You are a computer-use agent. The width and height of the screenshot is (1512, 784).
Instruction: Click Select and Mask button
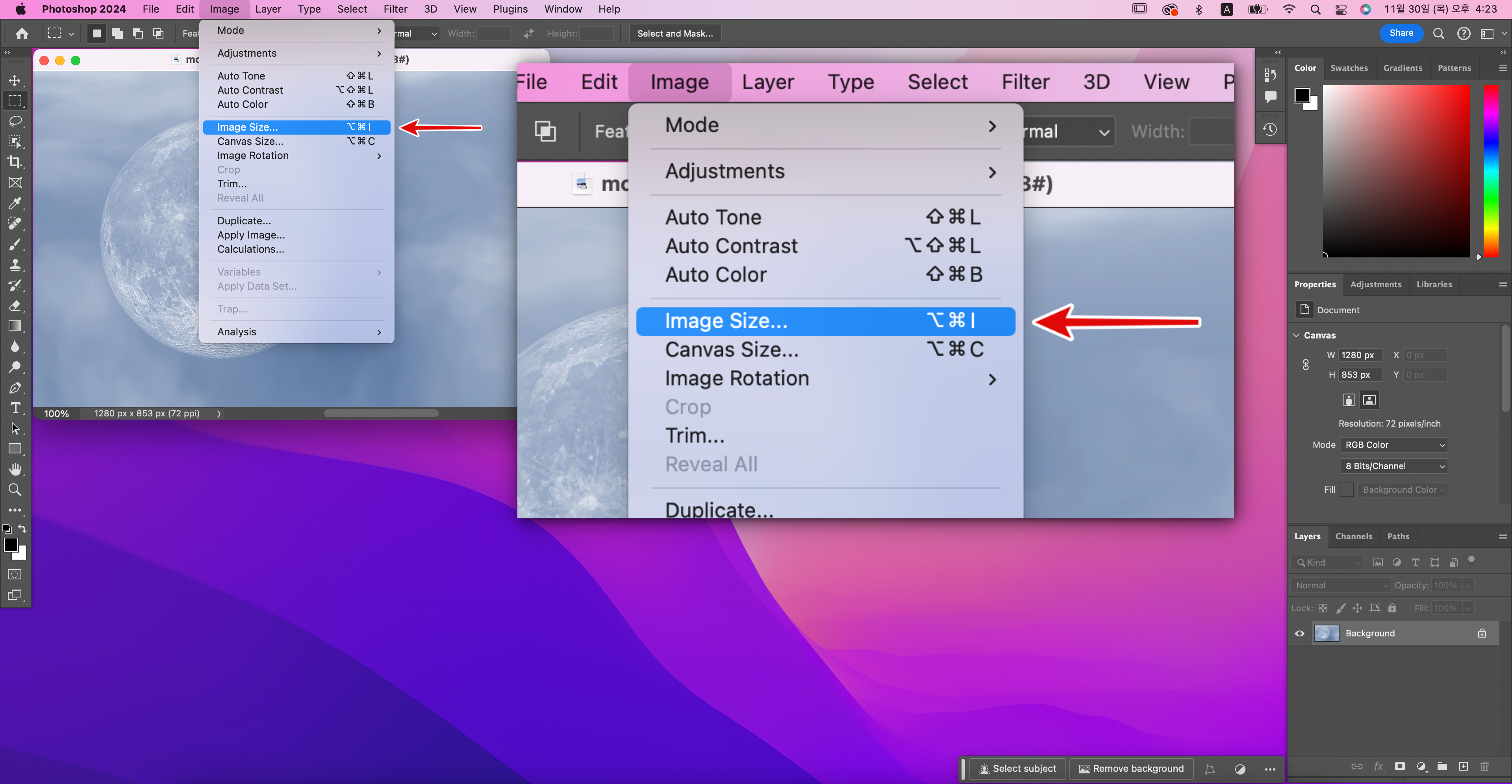point(675,33)
